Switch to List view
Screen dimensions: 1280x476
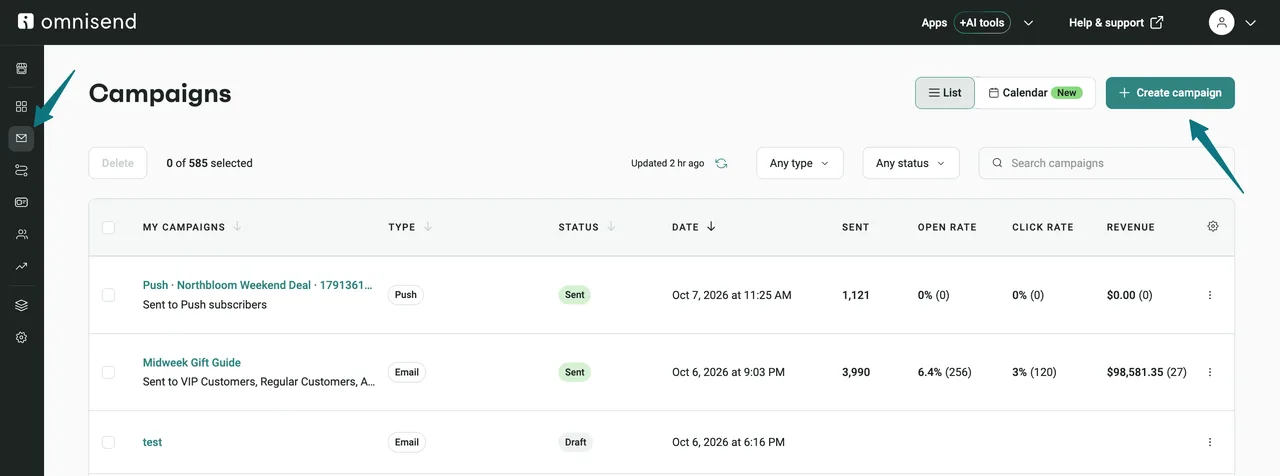point(945,93)
